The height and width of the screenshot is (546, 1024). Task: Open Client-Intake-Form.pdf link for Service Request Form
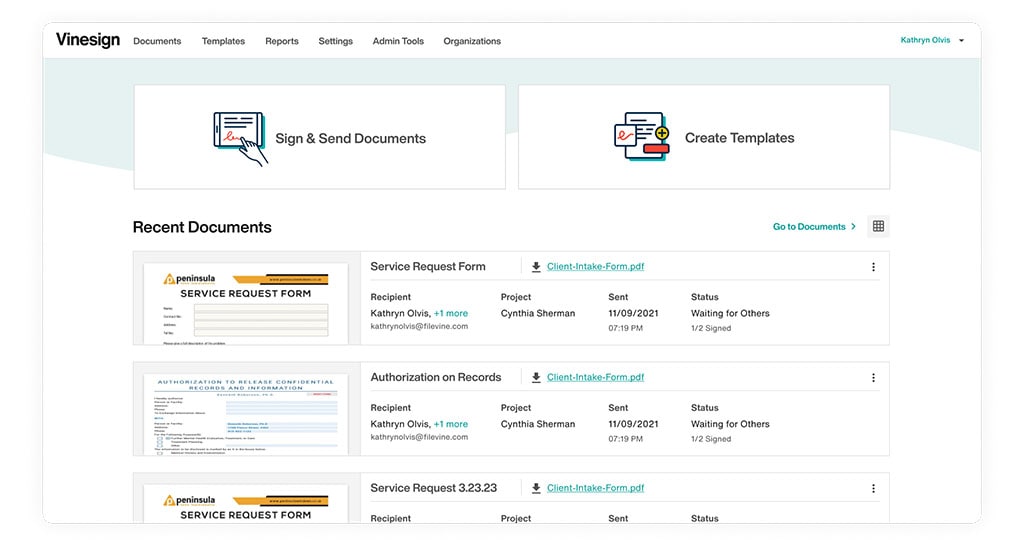click(595, 267)
